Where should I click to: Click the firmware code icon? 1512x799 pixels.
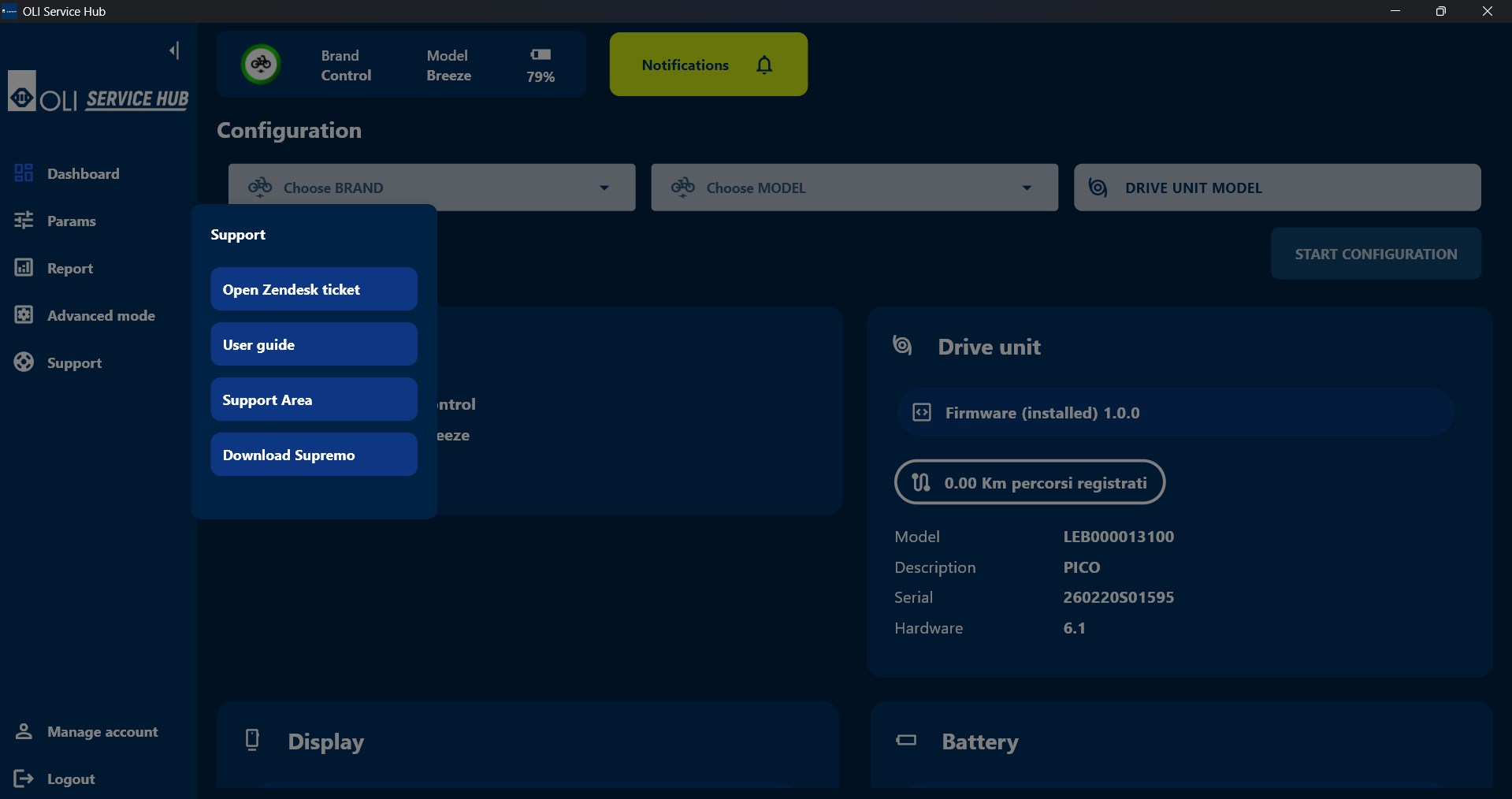922,412
